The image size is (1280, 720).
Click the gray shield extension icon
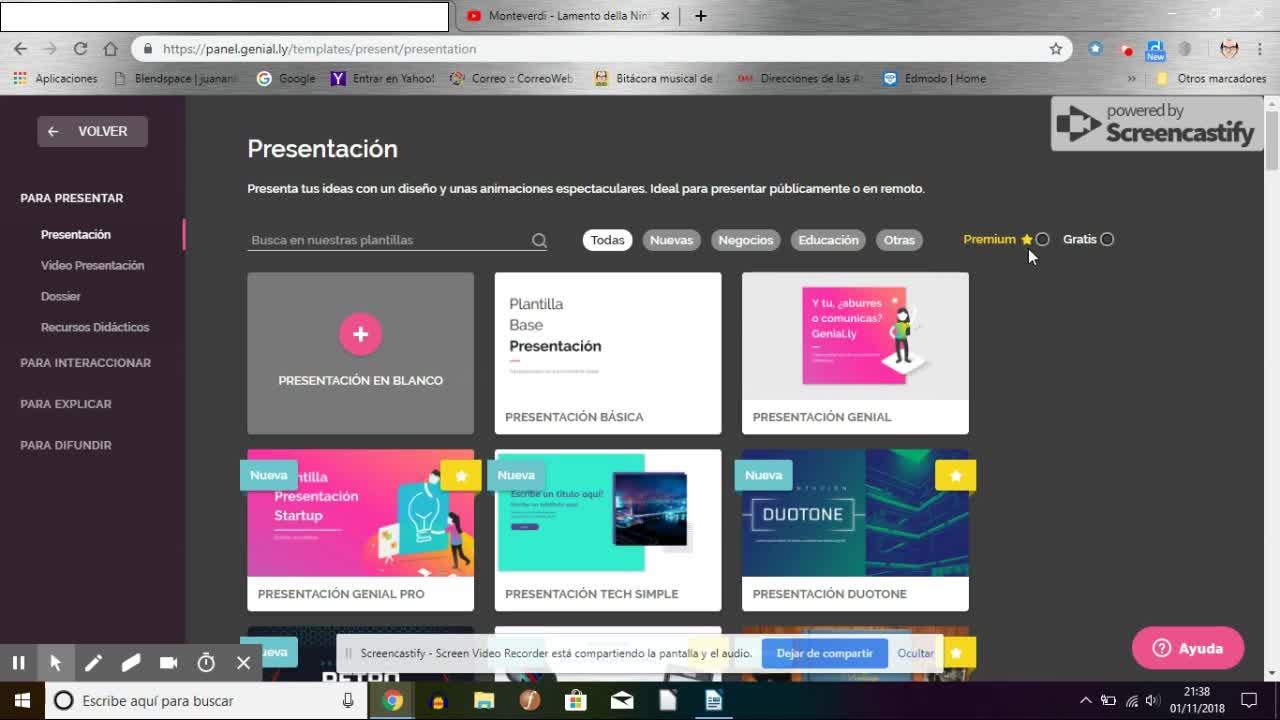pos(1185,48)
